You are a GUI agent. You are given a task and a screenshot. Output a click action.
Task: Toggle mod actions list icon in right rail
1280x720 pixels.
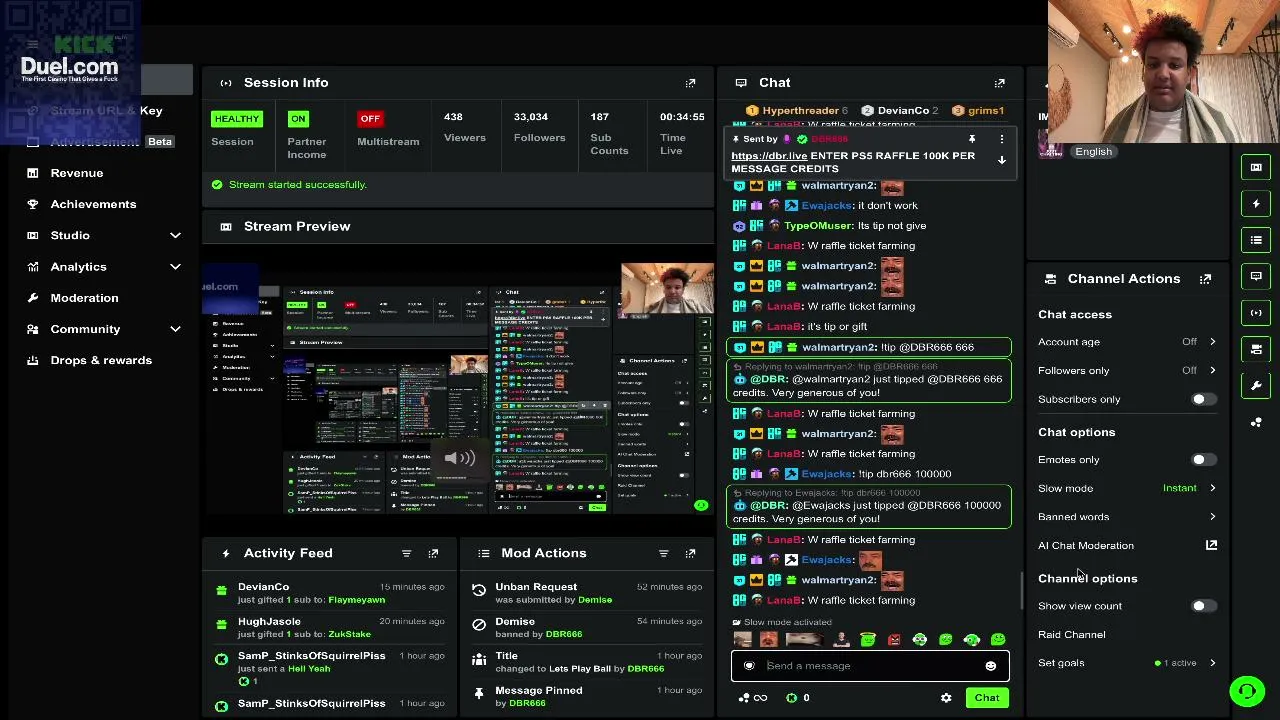click(1256, 240)
